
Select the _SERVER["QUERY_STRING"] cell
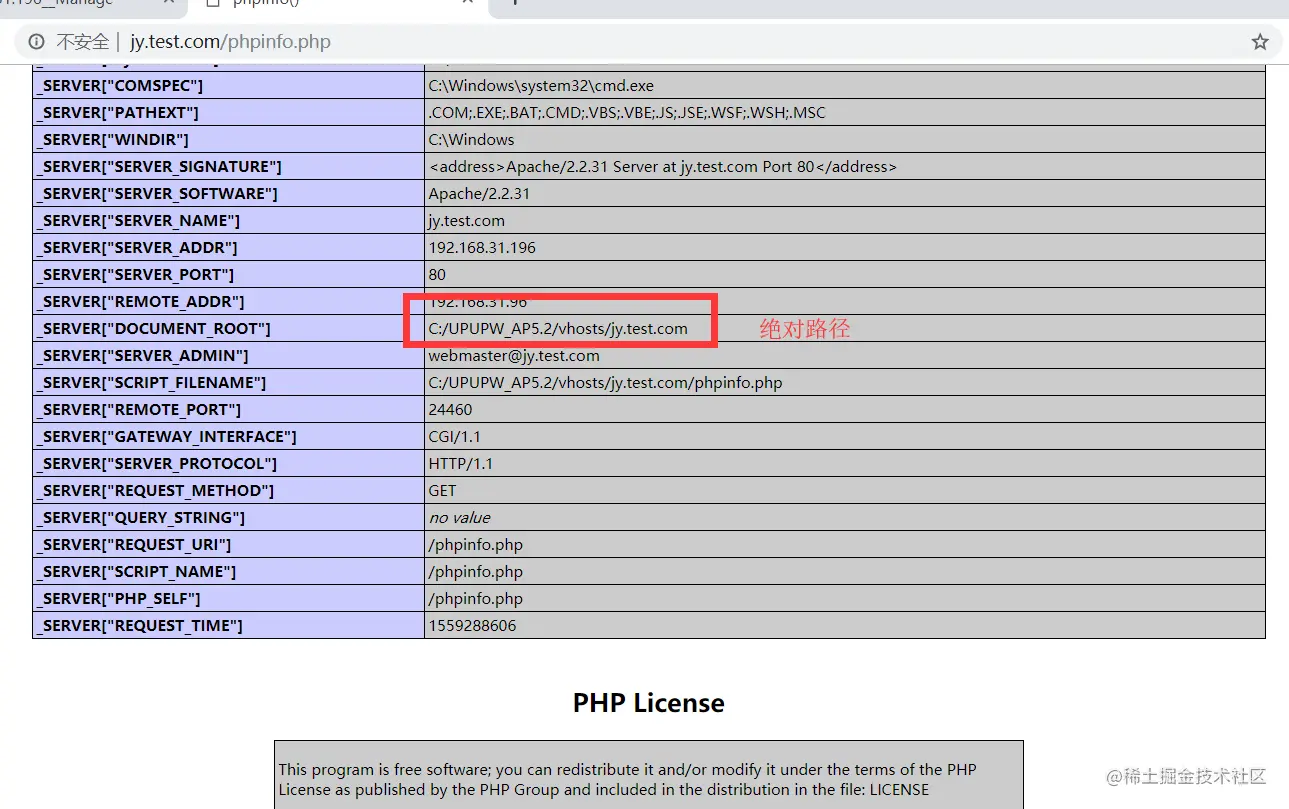pyautogui.click(x=229, y=518)
